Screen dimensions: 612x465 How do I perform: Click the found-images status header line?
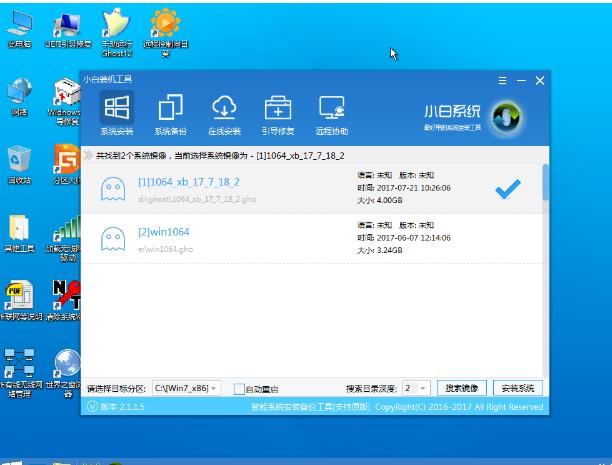pyautogui.click(x=220, y=156)
